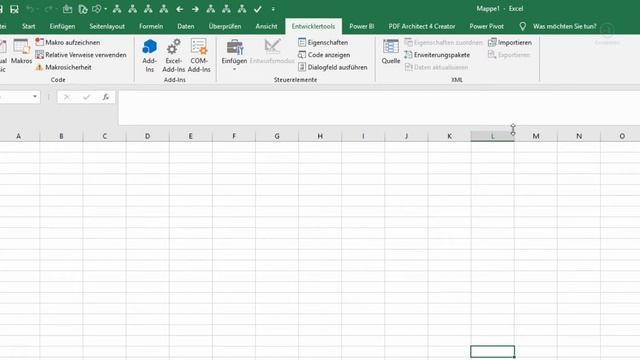
Task: Open the Einfügen ribbon tab
Action: pyautogui.click(x=62, y=26)
